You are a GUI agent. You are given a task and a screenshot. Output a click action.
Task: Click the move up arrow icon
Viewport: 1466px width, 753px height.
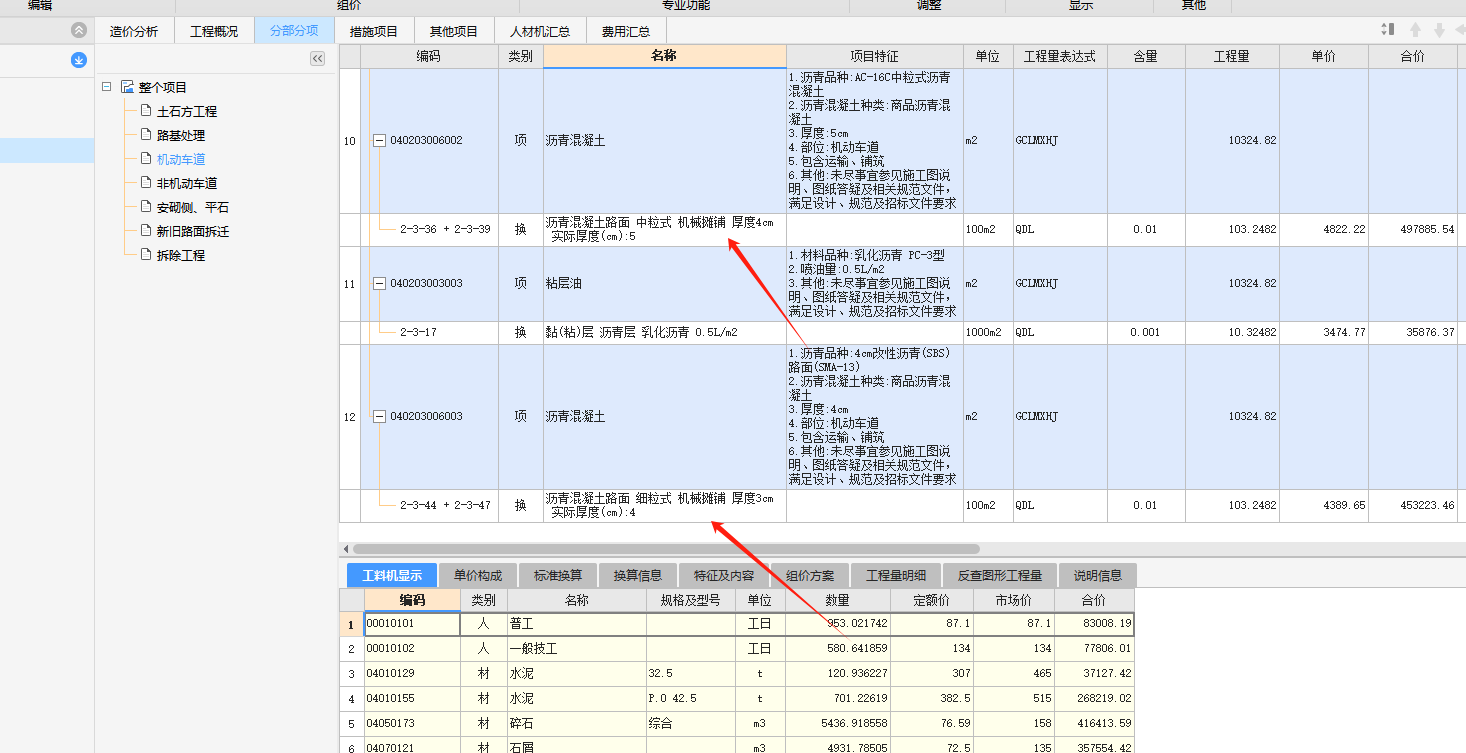pyautogui.click(x=1415, y=30)
